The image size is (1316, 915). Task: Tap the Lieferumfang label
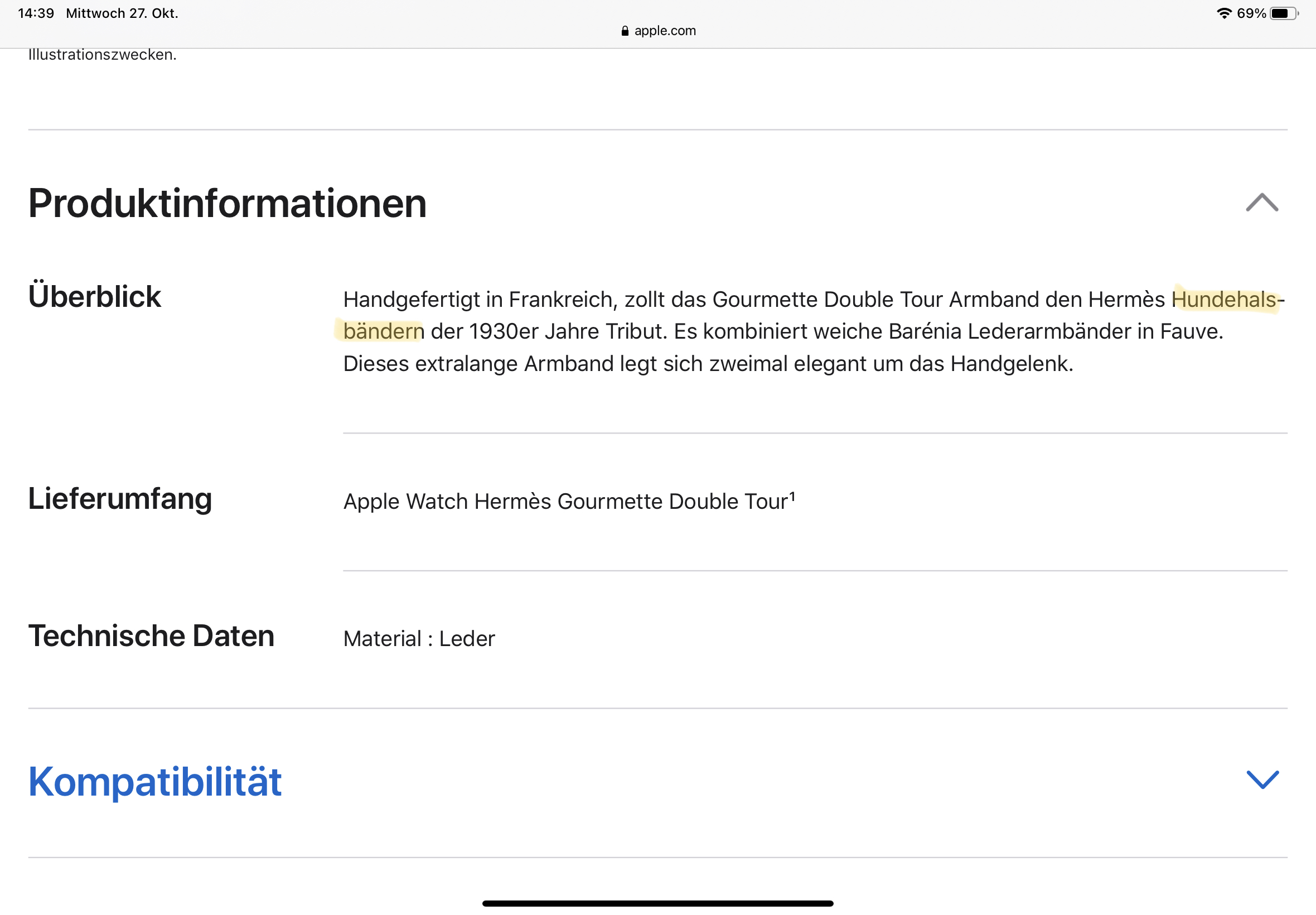tap(120, 499)
